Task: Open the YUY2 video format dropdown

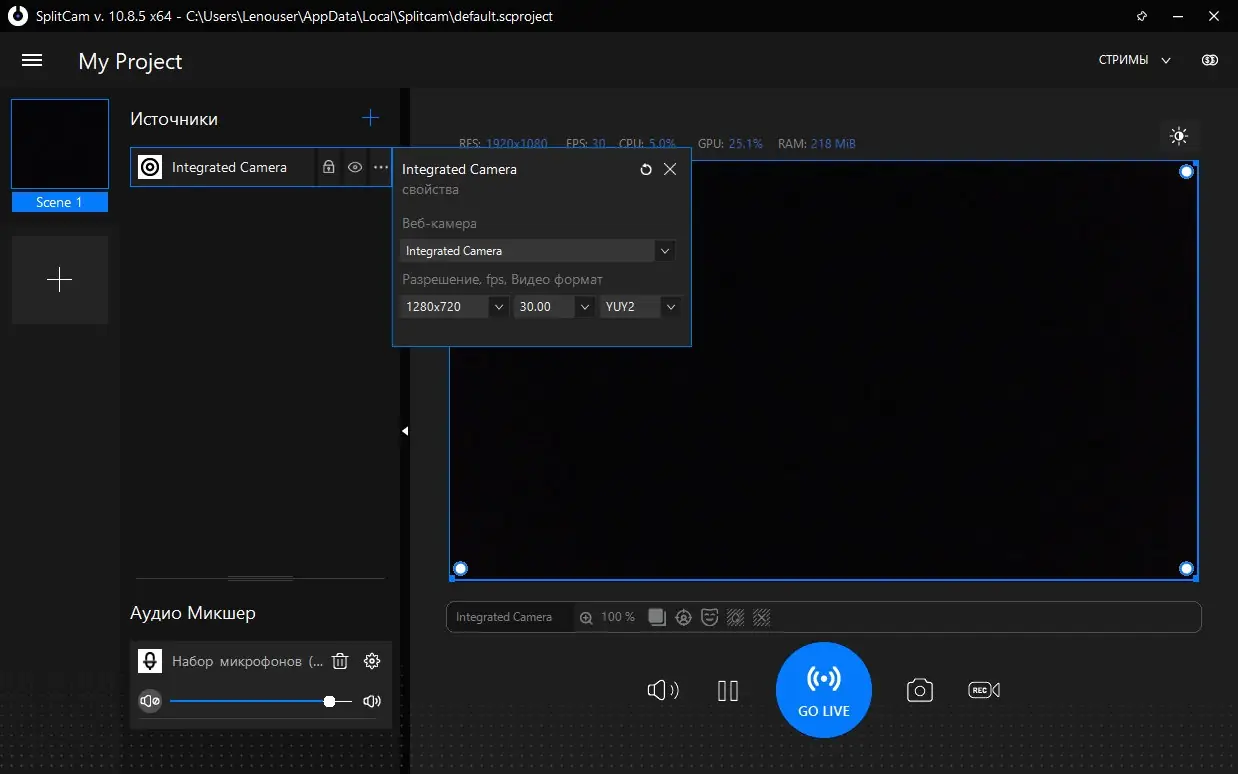Action: point(640,307)
